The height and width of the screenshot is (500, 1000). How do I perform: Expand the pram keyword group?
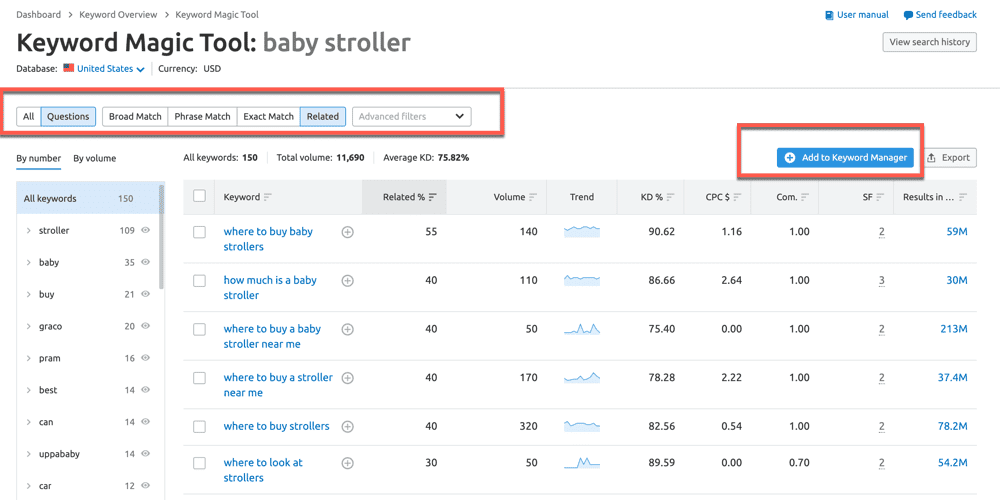pyautogui.click(x=29, y=359)
